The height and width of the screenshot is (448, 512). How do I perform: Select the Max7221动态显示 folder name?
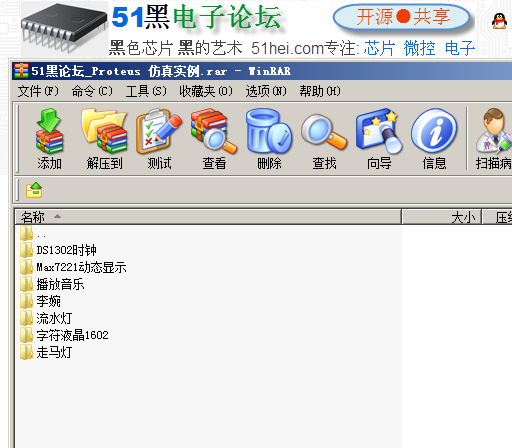(x=81, y=267)
